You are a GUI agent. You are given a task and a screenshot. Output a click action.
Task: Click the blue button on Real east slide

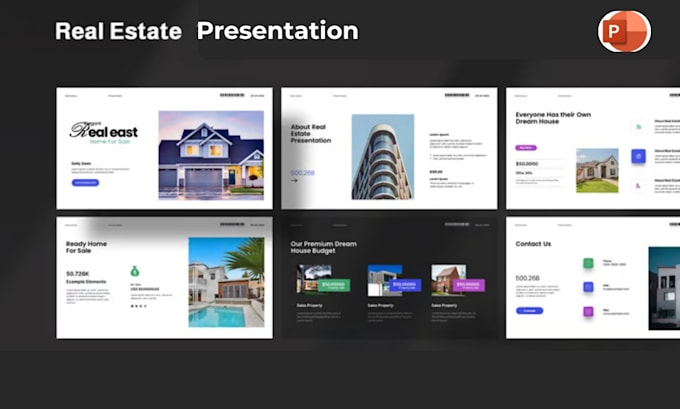tap(85, 183)
